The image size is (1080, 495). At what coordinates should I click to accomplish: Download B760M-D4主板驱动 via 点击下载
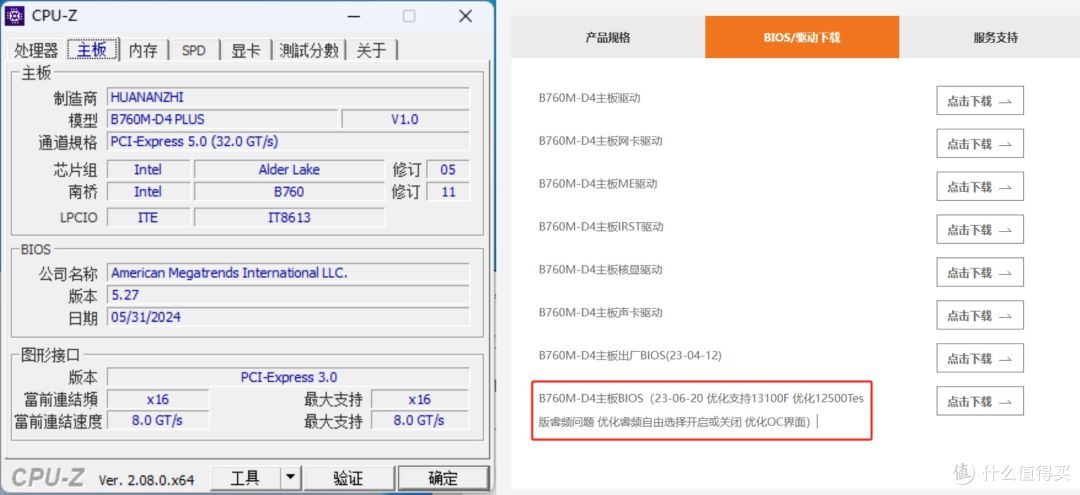(979, 101)
